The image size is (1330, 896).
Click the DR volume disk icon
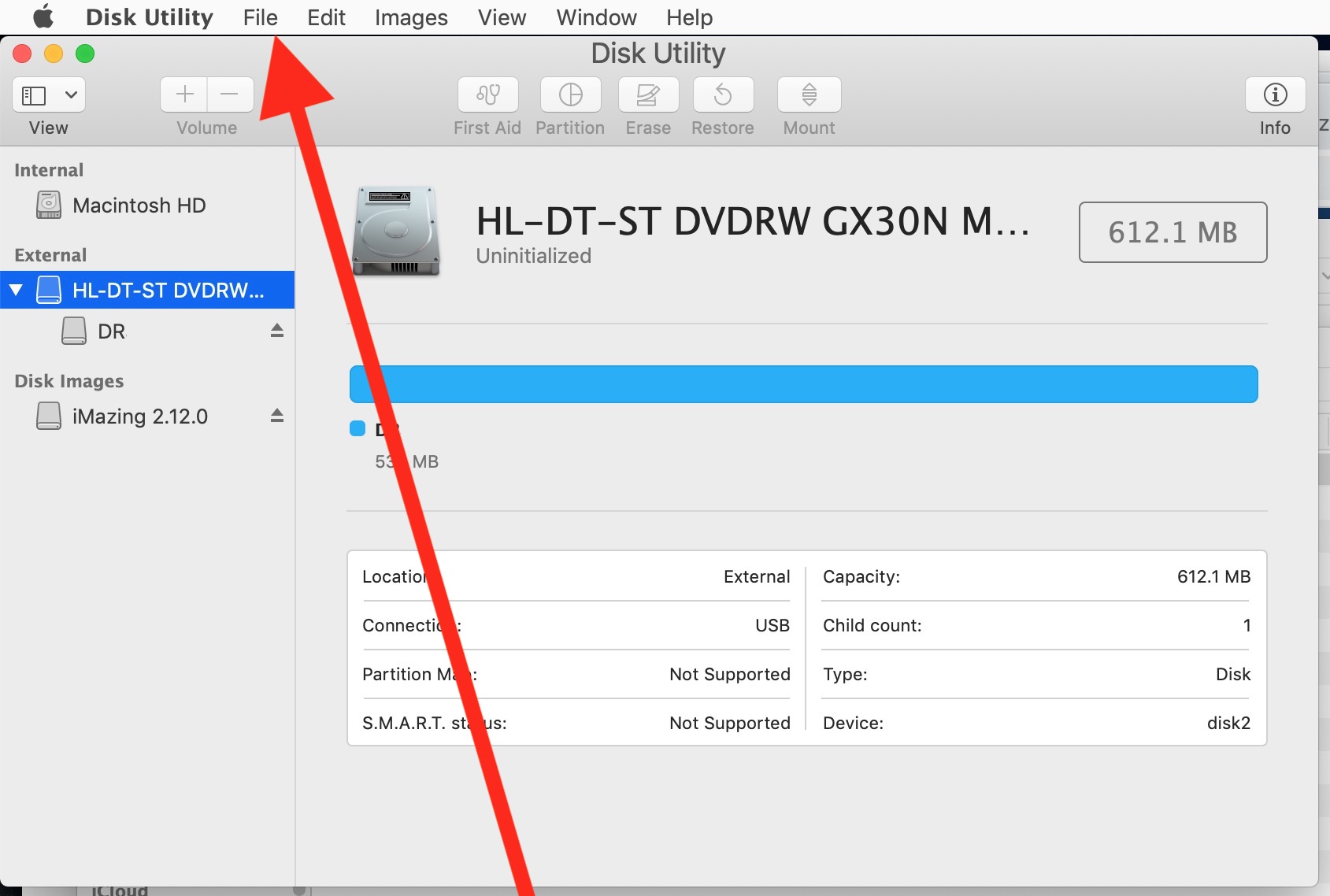[74, 331]
